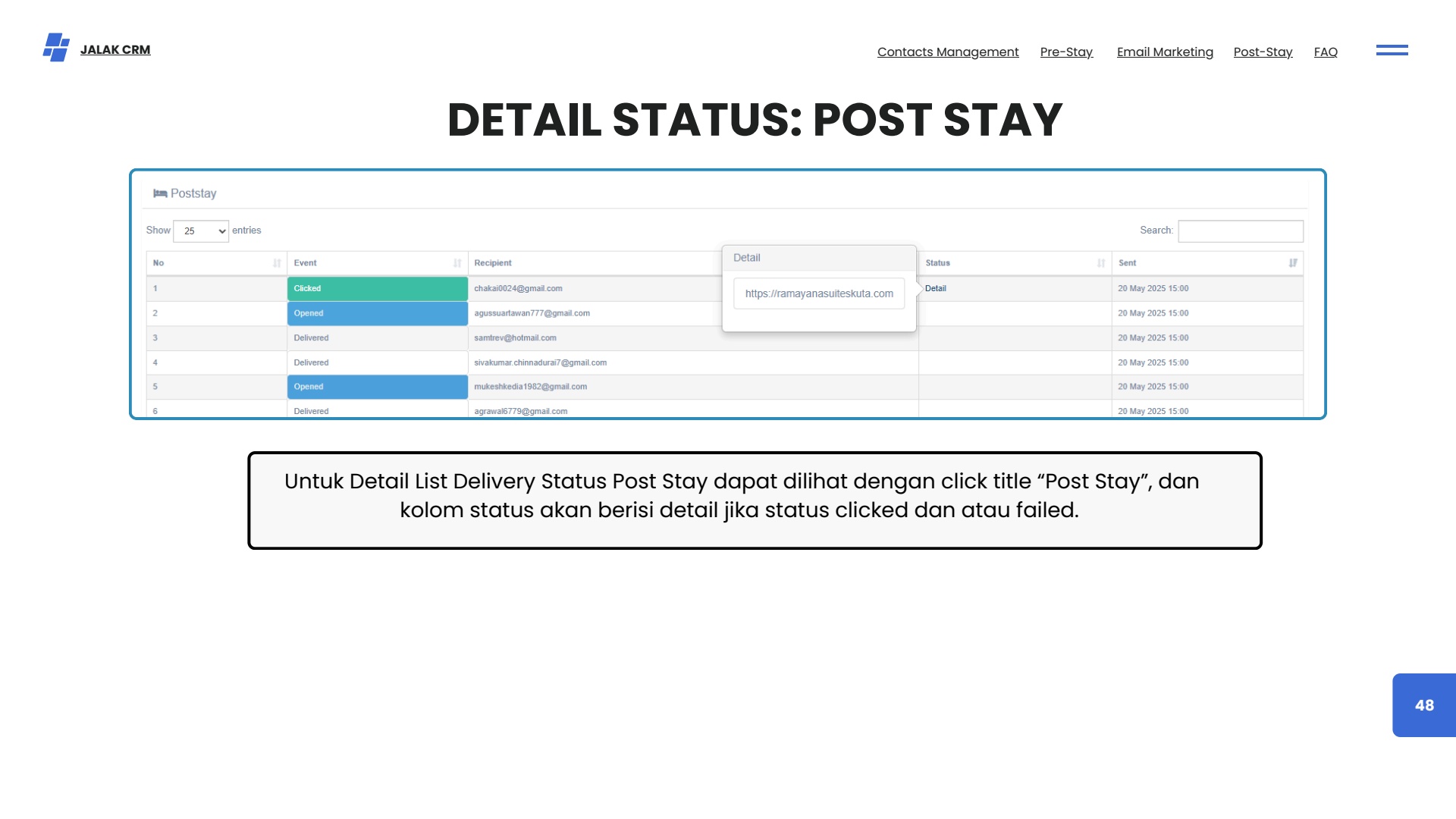Click the Detail link in Status column
Screen dimensions: 1456x819
pyautogui.click(x=935, y=288)
